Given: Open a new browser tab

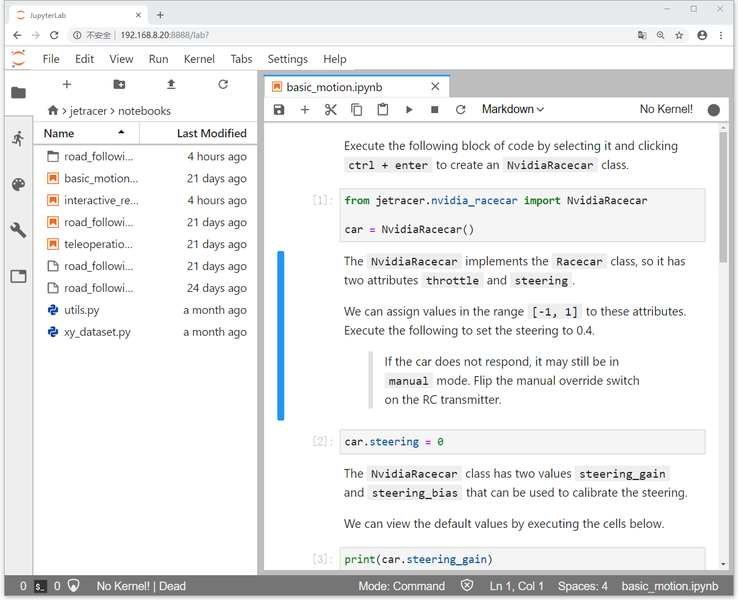Looking at the screenshot, I should coord(160,15).
